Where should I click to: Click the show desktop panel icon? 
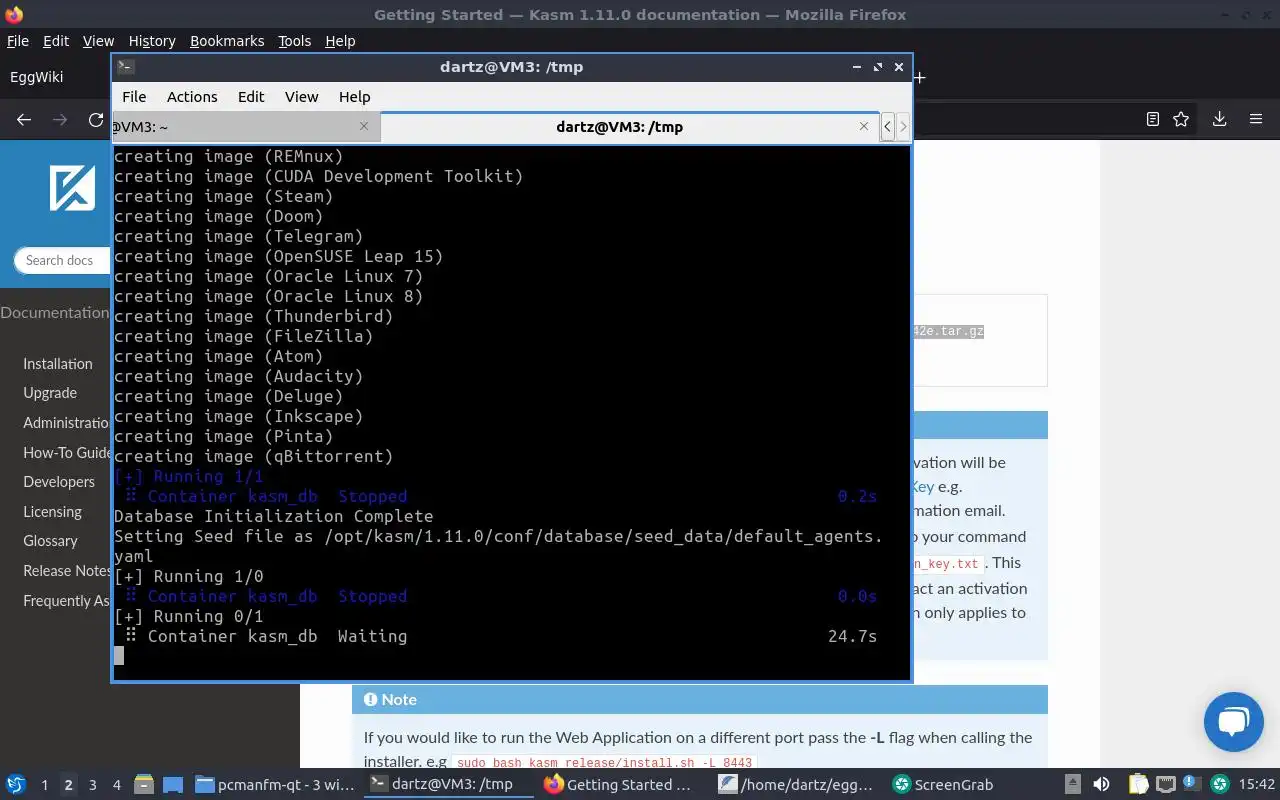[x=172, y=785]
